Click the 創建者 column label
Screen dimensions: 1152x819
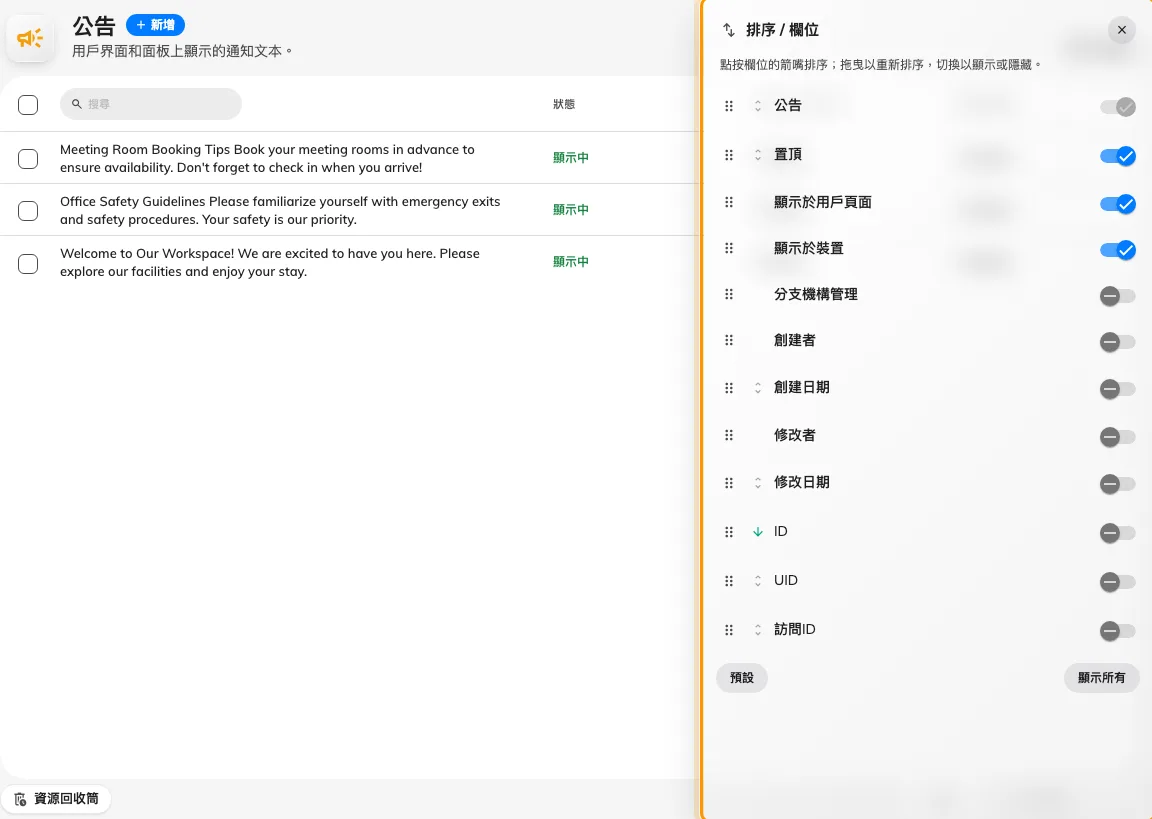click(794, 340)
